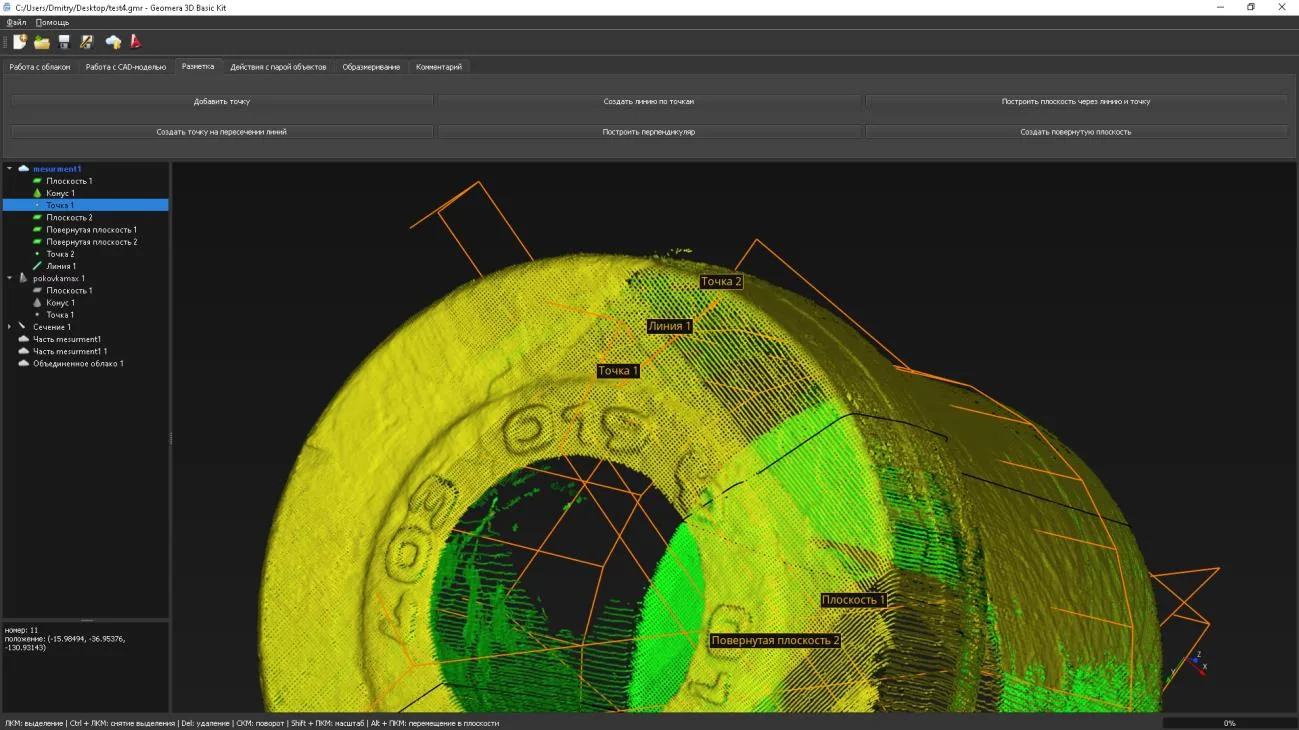Click the Линия 1 label in viewport

pyautogui.click(x=669, y=326)
